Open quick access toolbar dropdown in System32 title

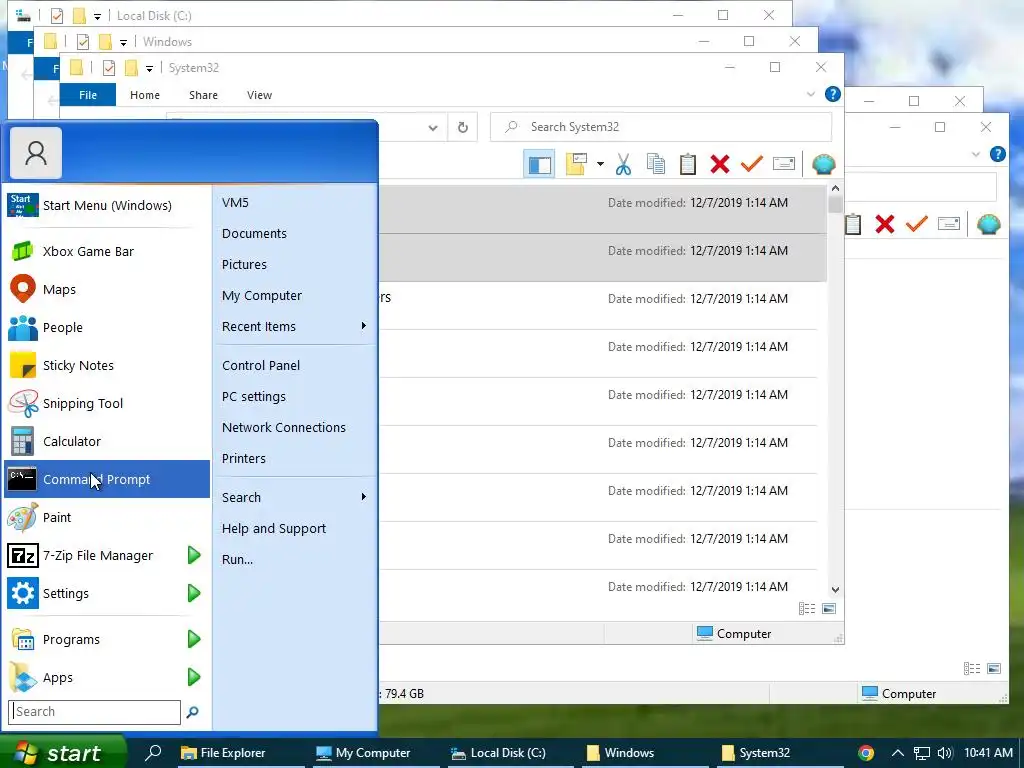[150, 68]
